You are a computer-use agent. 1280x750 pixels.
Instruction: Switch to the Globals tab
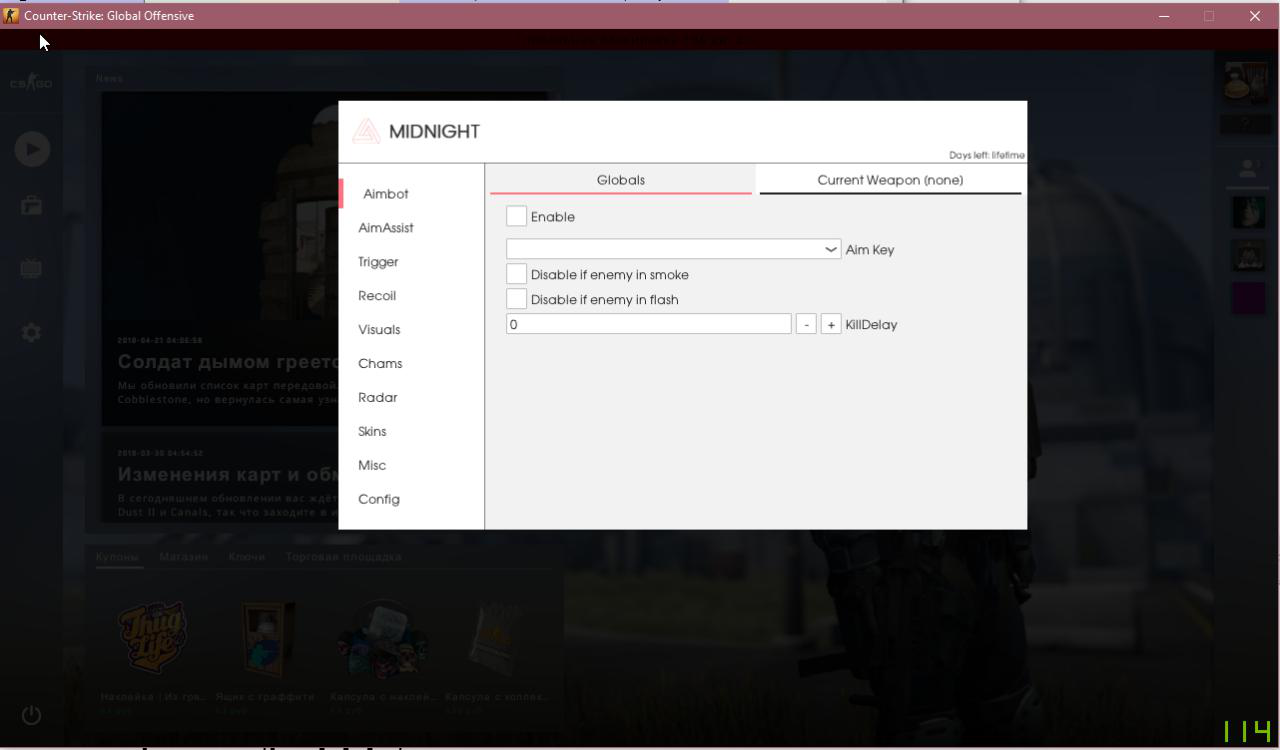[x=621, y=180]
